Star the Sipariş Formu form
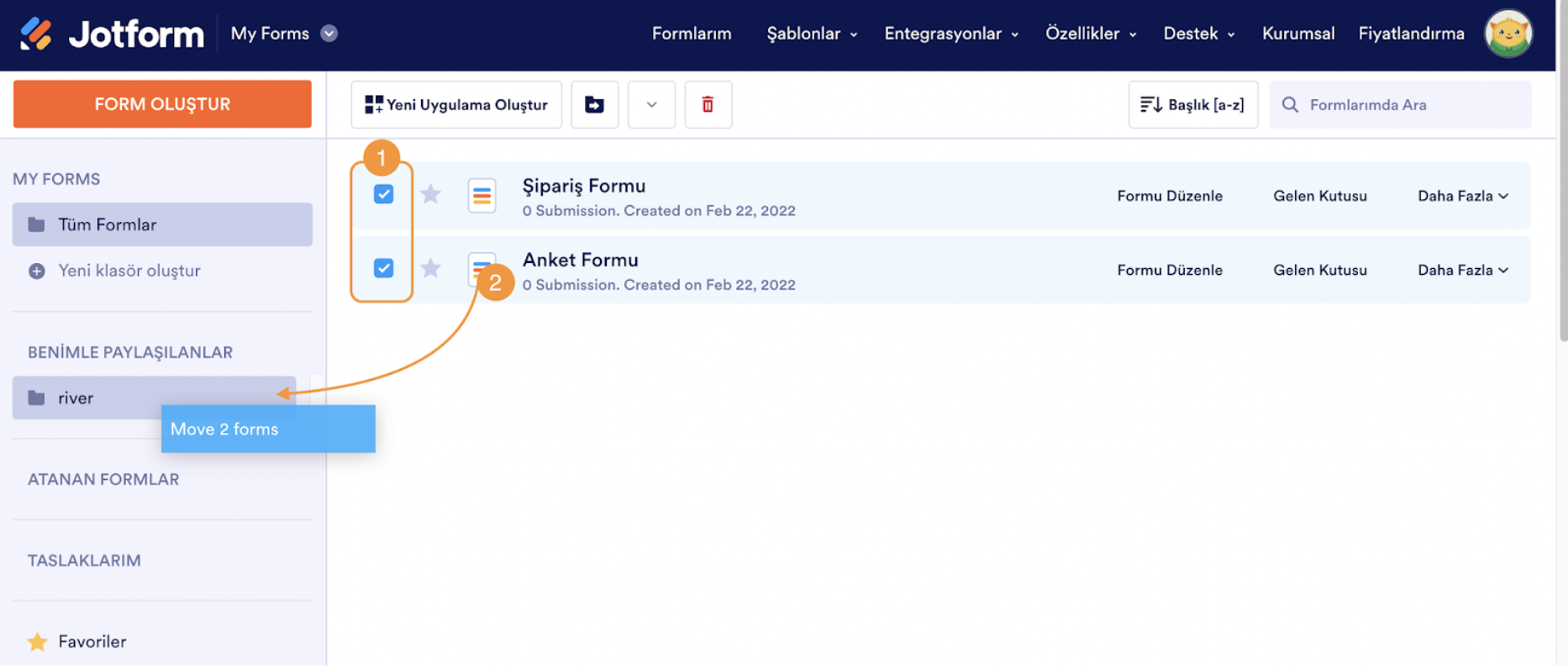The width and height of the screenshot is (1568, 669). (431, 195)
